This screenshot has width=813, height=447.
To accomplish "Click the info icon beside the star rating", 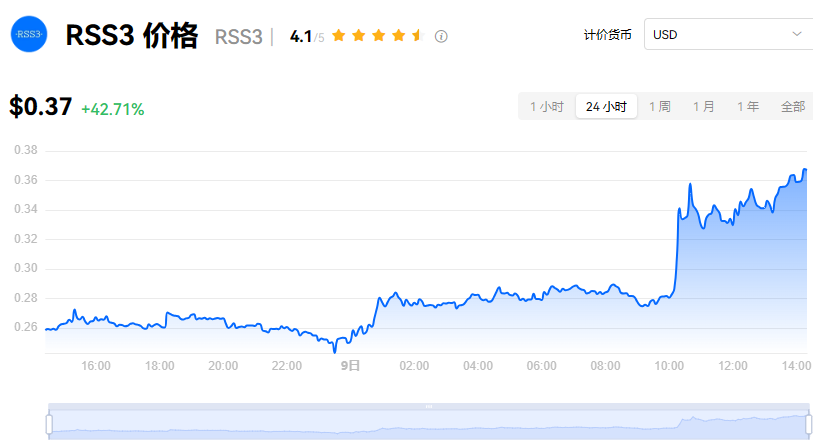I will pos(441,36).
